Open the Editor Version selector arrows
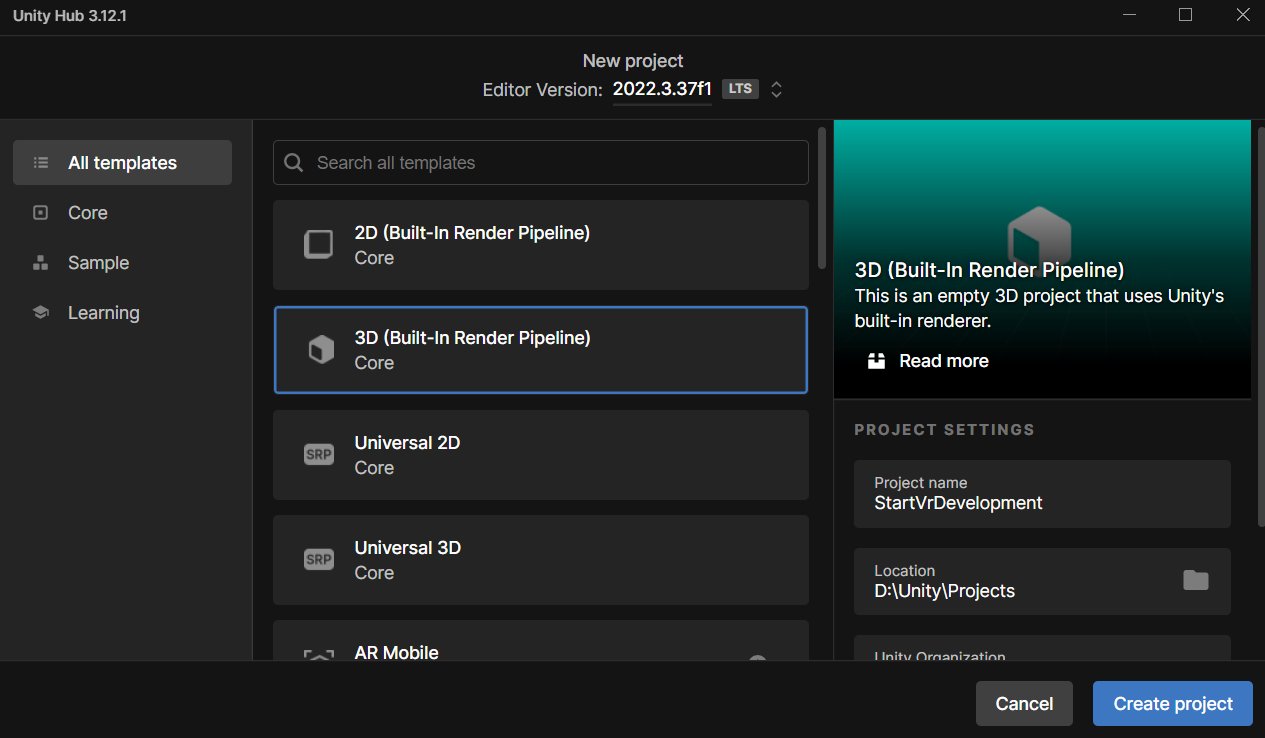The height and width of the screenshot is (738, 1265). tap(776, 89)
